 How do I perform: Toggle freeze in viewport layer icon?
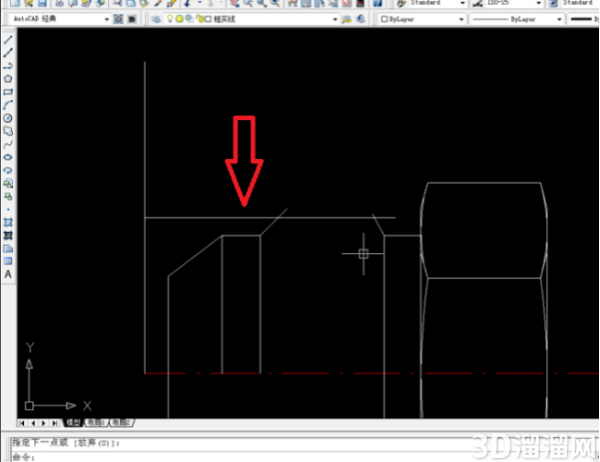(x=189, y=19)
